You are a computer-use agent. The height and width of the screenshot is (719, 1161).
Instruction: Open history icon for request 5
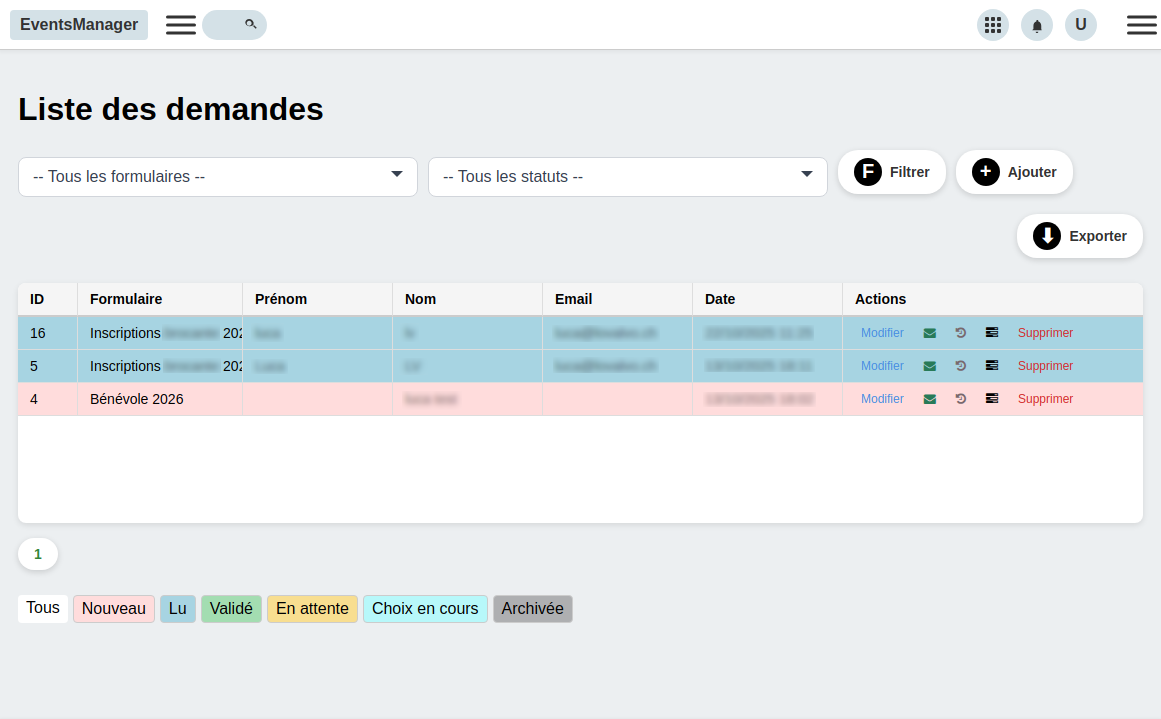click(x=961, y=366)
